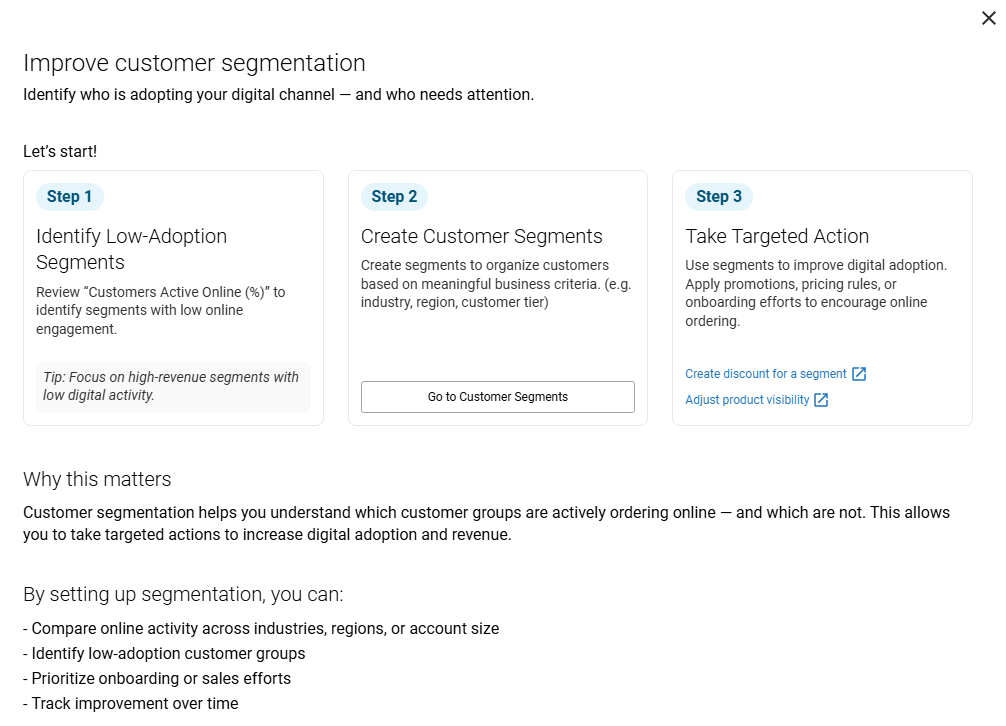Click the Why this matters heading
The width and height of the screenshot is (1006, 726).
tap(97, 479)
